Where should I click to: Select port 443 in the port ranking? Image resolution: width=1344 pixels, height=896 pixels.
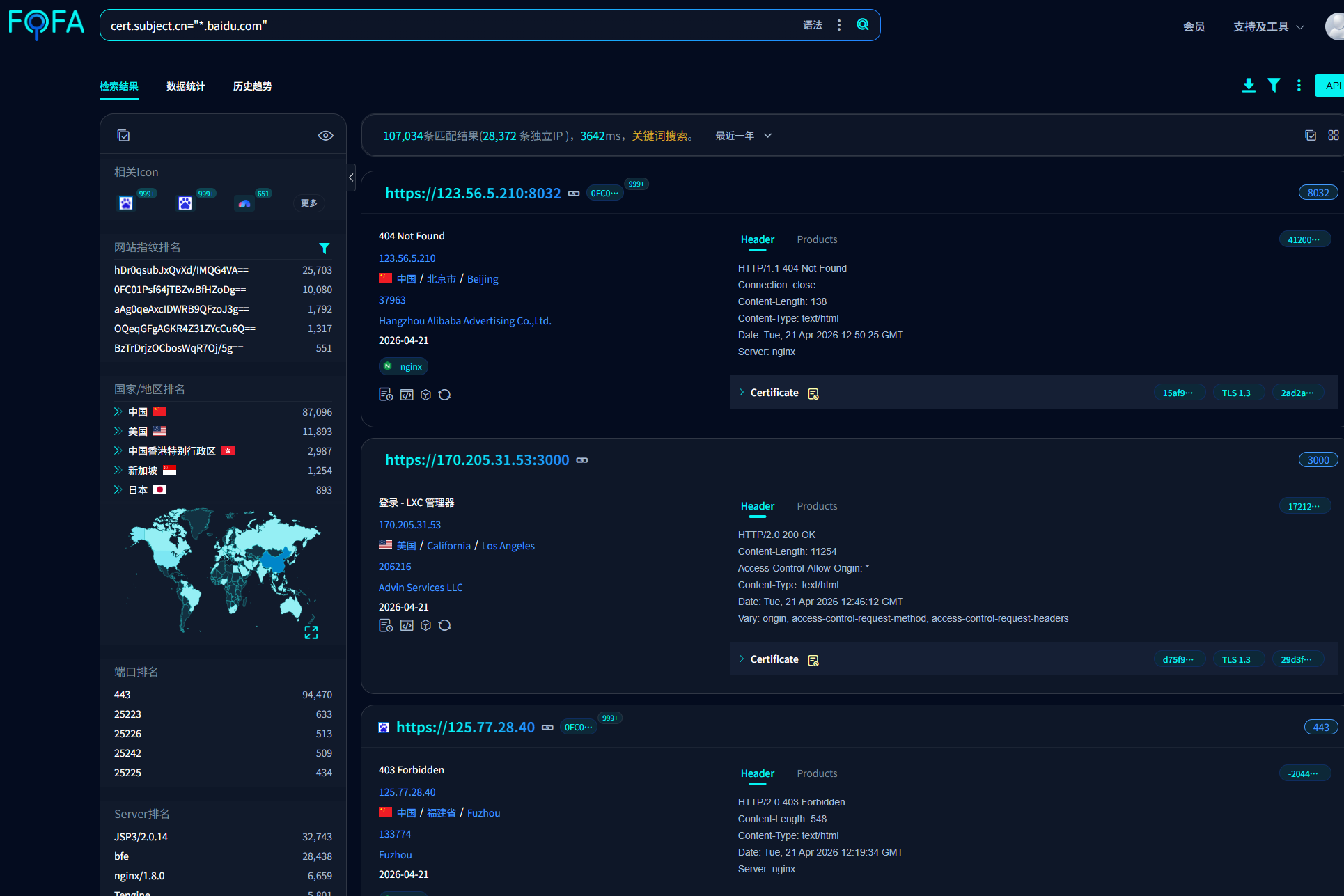point(223,695)
